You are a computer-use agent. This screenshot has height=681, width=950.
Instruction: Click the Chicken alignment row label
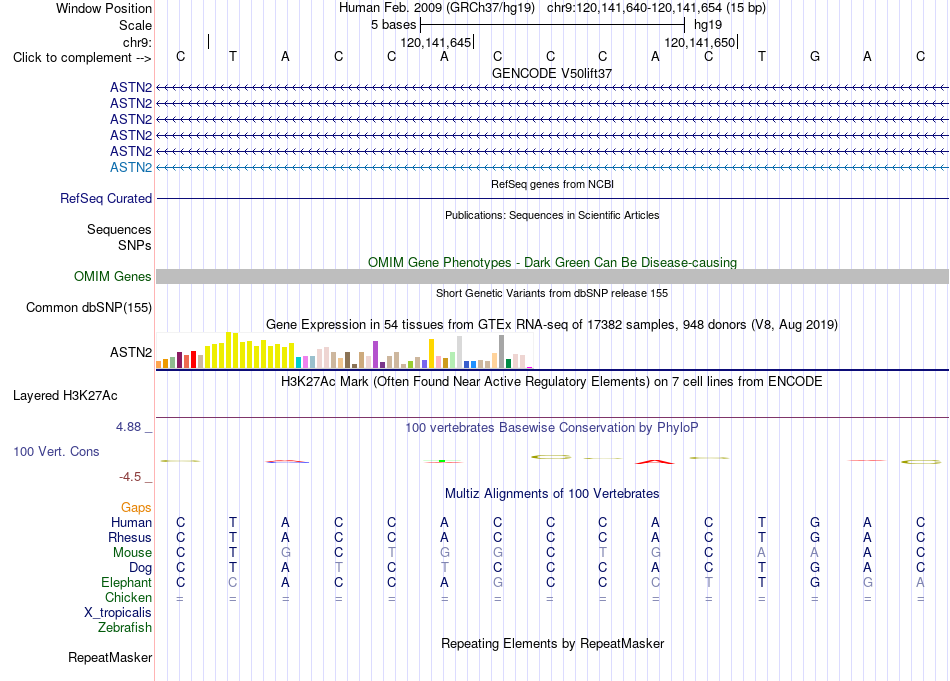click(x=128, y=597)
